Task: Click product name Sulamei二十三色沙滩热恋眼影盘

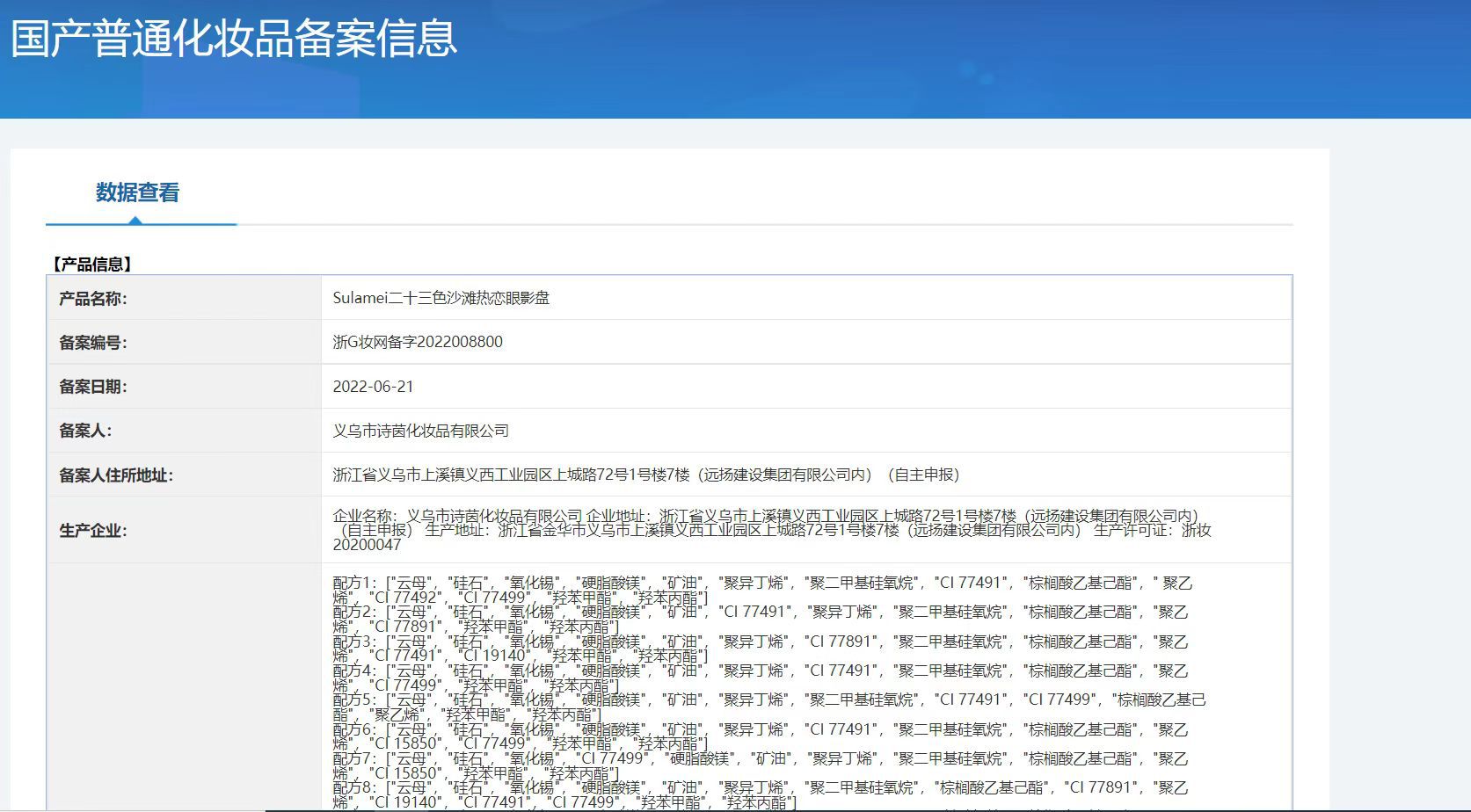Action: (441, 298)
